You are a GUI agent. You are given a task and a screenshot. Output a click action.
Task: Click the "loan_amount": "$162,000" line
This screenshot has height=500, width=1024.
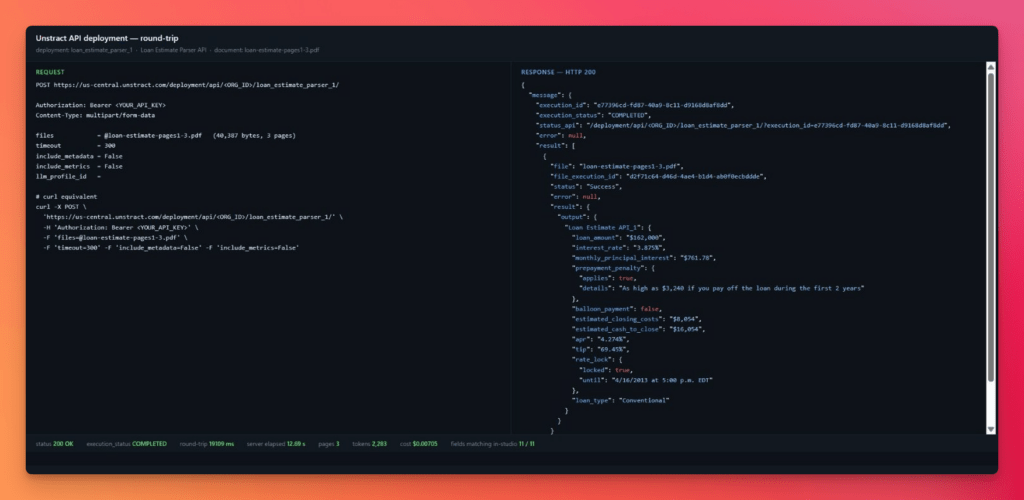[618, 238]
